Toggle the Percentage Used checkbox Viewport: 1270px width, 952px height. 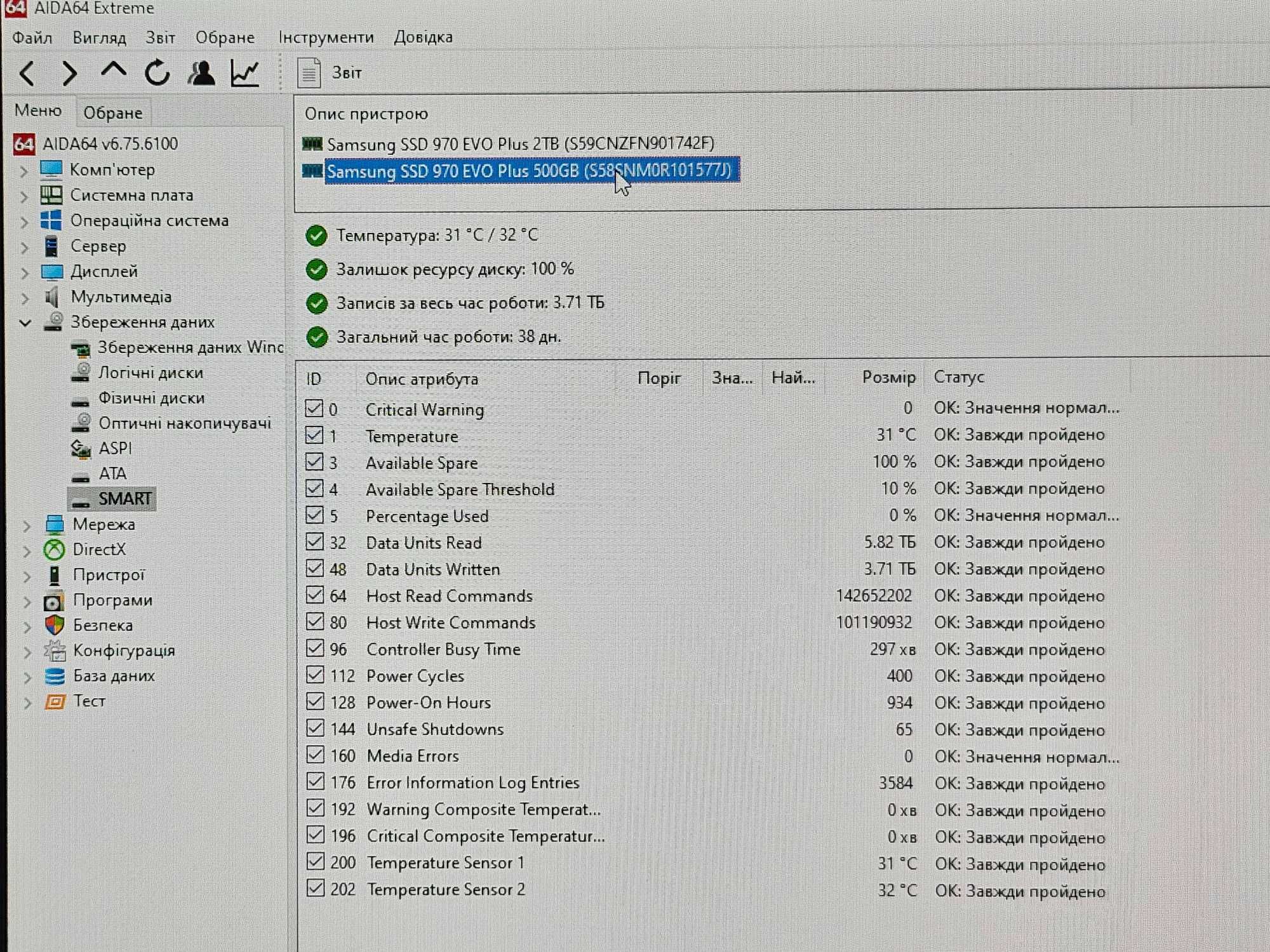[314, 515]
